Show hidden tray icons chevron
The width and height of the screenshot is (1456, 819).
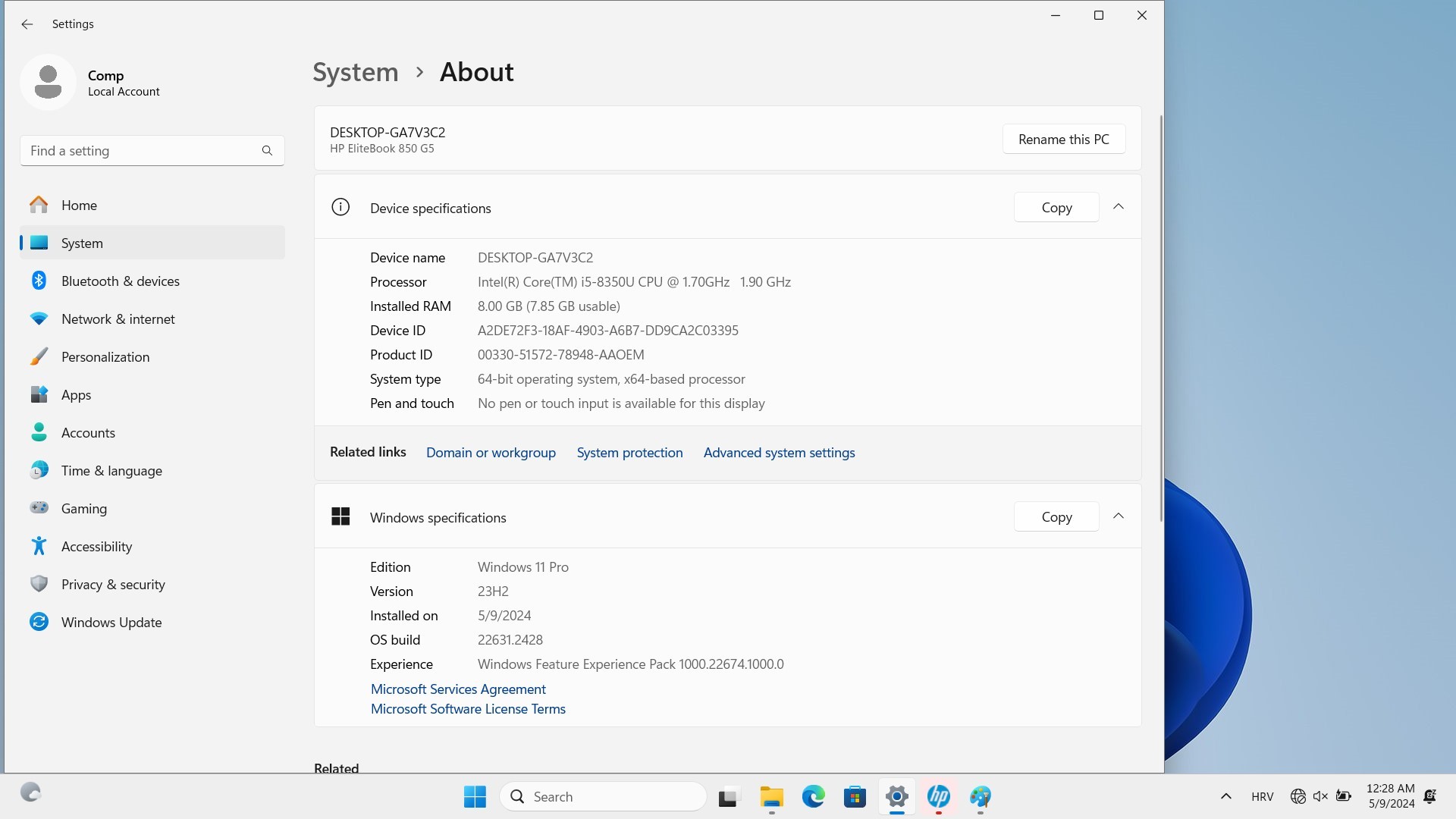click(1225, 796)
